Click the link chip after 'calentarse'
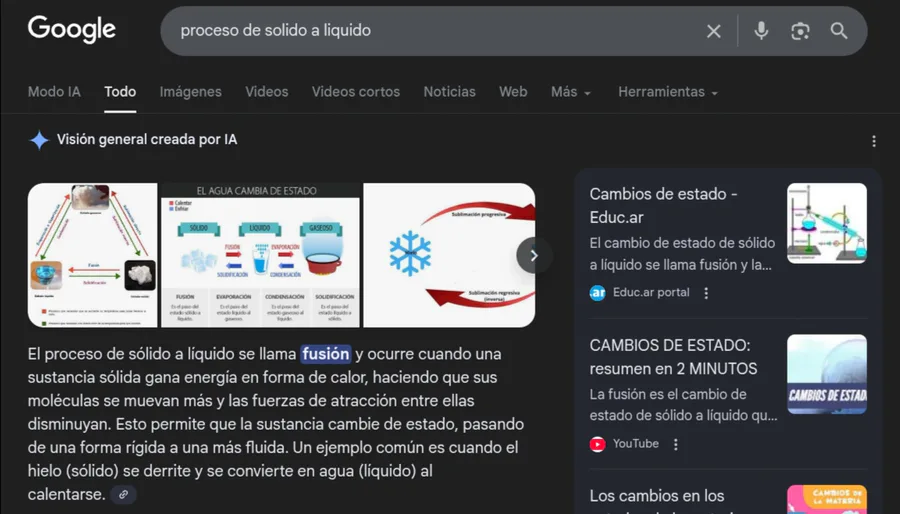Screen dimensions: 900x514 pos(123,494)
